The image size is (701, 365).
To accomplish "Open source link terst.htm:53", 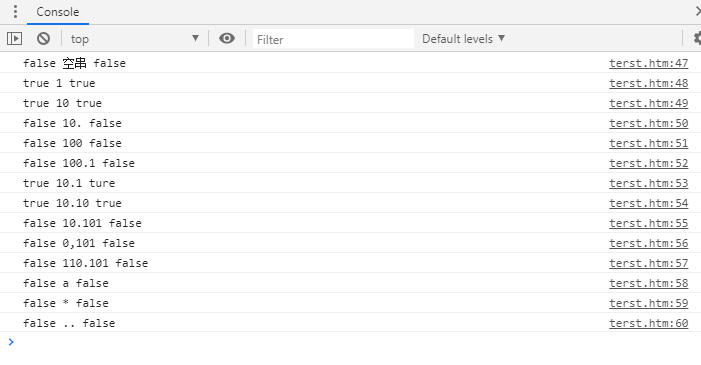I will coord(648,183).
